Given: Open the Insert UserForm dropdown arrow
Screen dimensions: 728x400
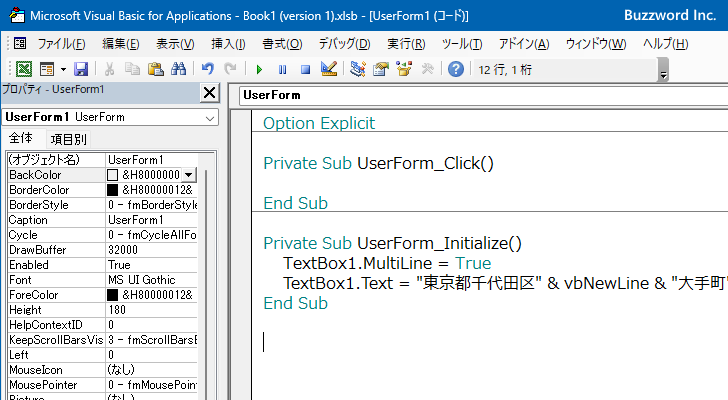Looking at the screenshot, I should point(63,70).
